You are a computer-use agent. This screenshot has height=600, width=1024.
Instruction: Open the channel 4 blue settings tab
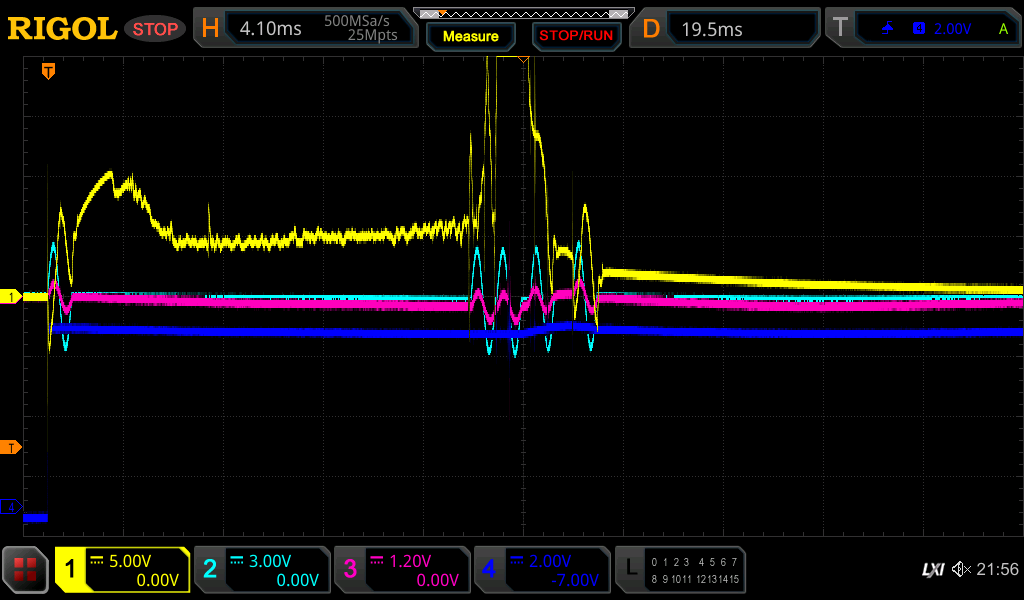(x=541, y=570)
